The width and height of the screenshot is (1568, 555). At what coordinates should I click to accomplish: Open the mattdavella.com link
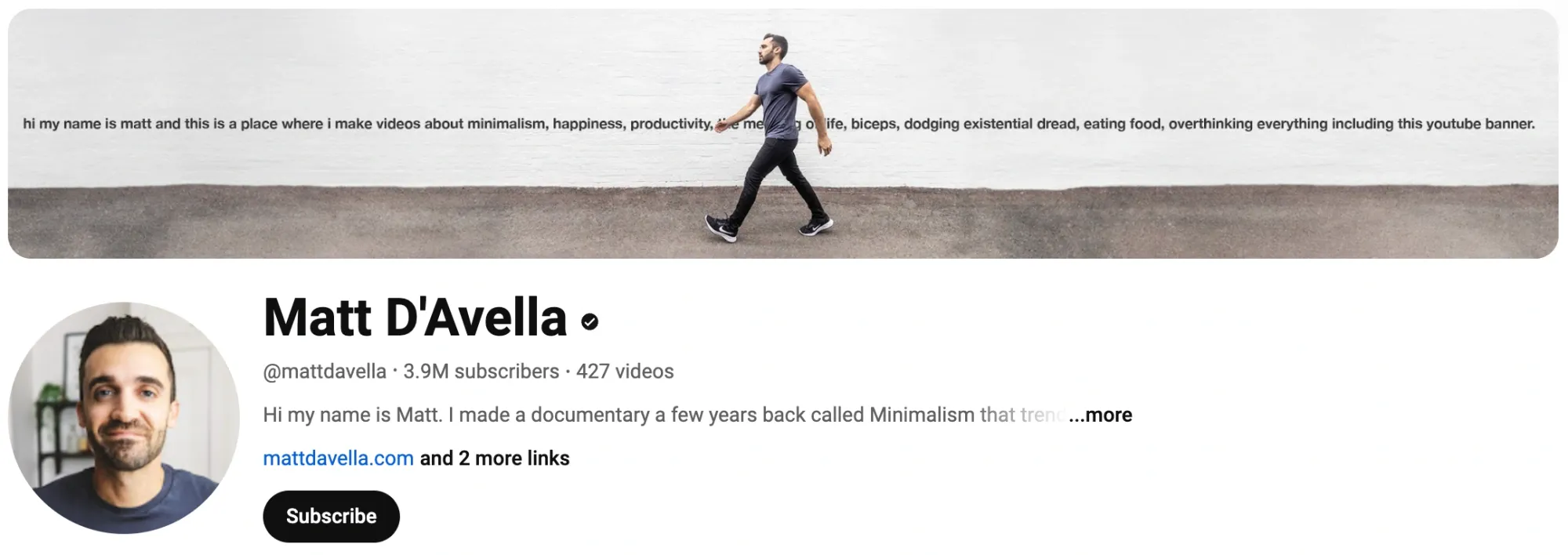338,458
